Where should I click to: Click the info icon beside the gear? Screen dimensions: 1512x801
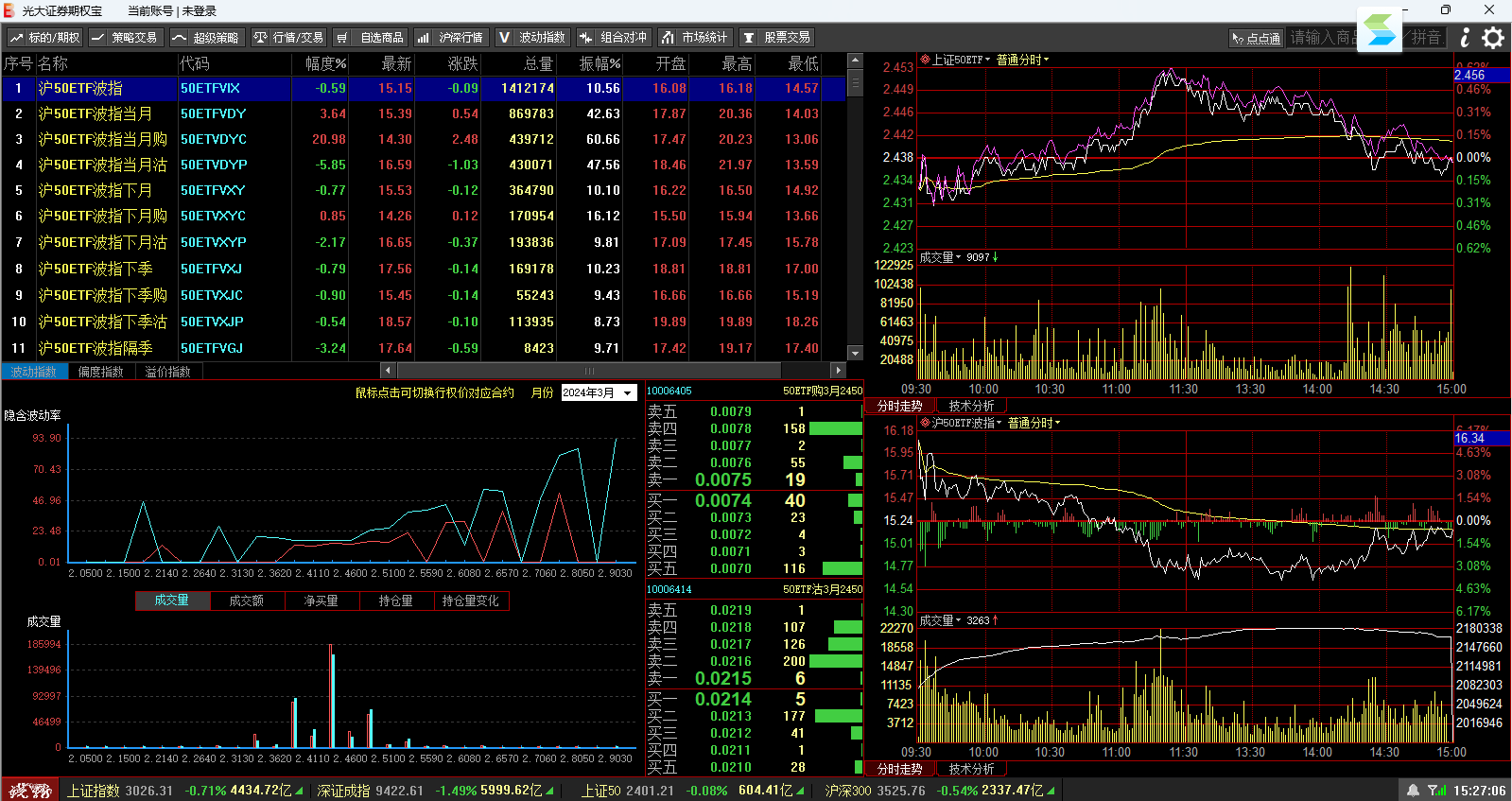pos(1465,38)
